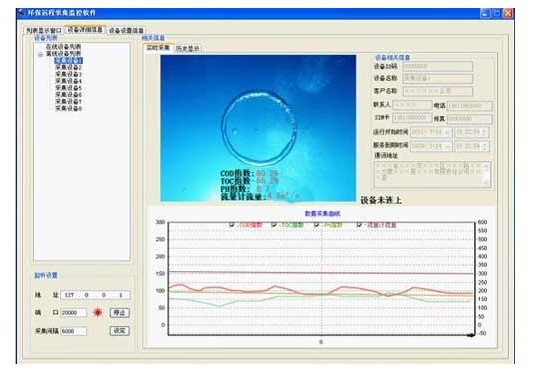Click the 通讯地址 text box scrollbar
548x373 pixels.
(486, 174)
